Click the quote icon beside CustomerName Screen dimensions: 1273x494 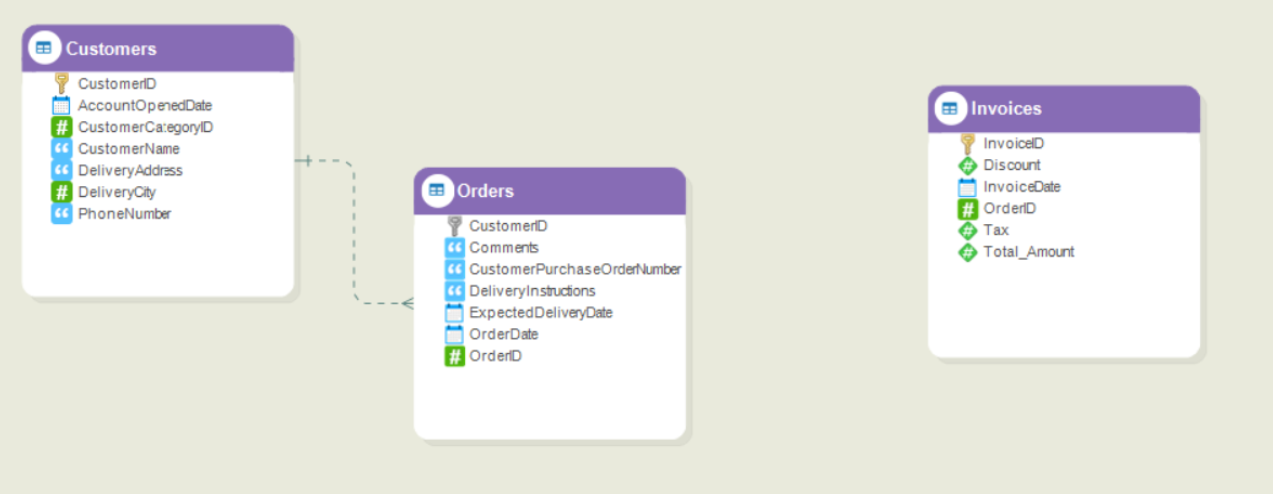point(61,149)
